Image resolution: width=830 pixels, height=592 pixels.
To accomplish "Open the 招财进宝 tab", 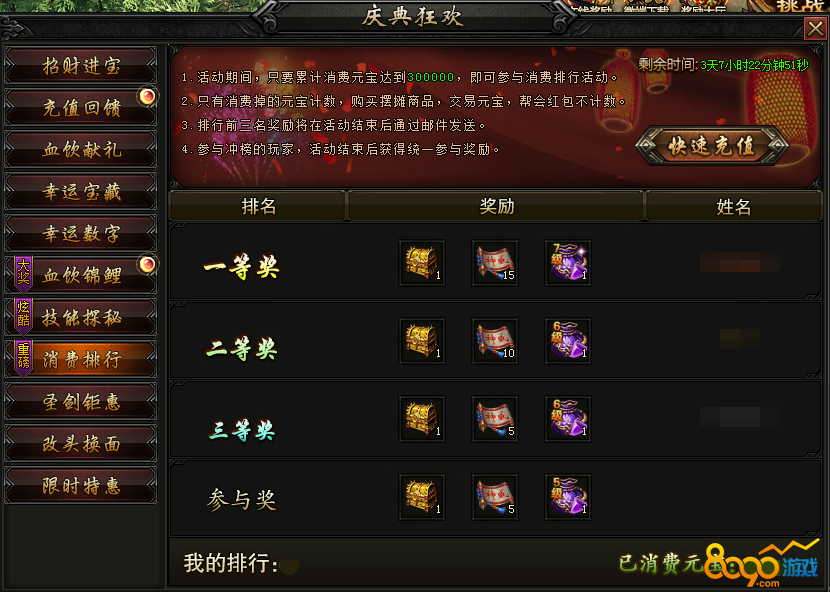I will tap(81, 66).
